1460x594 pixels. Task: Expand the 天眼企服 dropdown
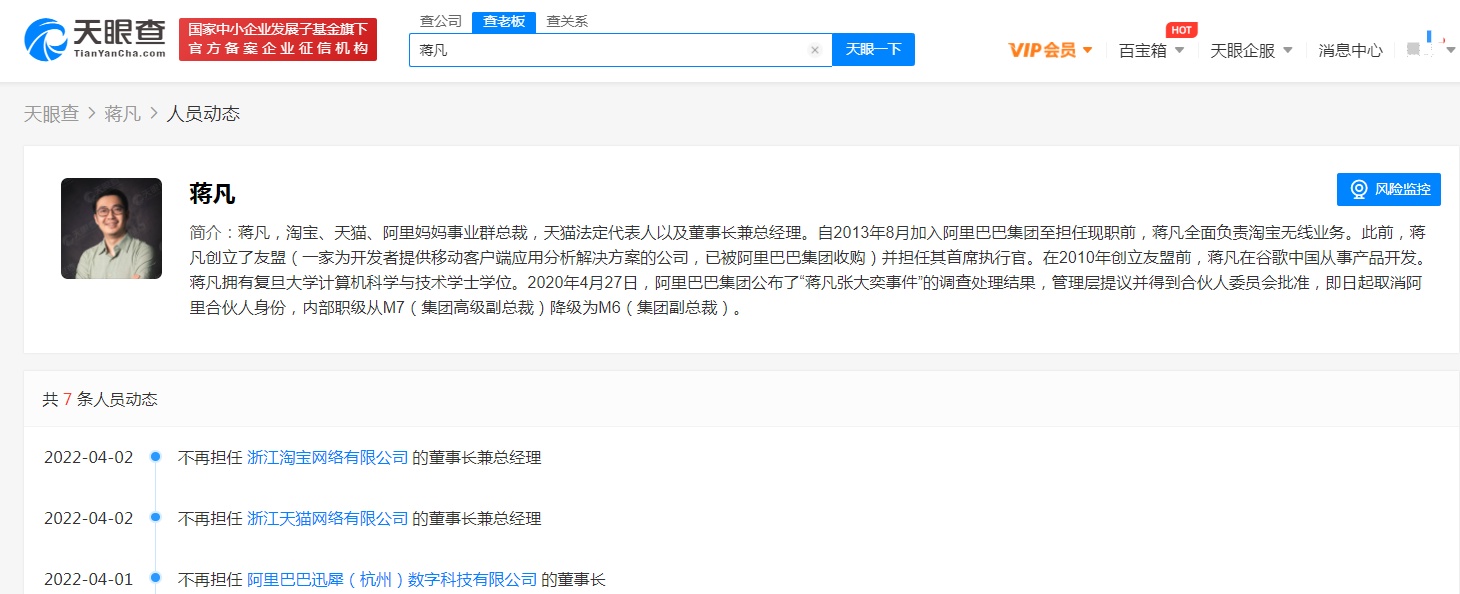(1252, 50)
